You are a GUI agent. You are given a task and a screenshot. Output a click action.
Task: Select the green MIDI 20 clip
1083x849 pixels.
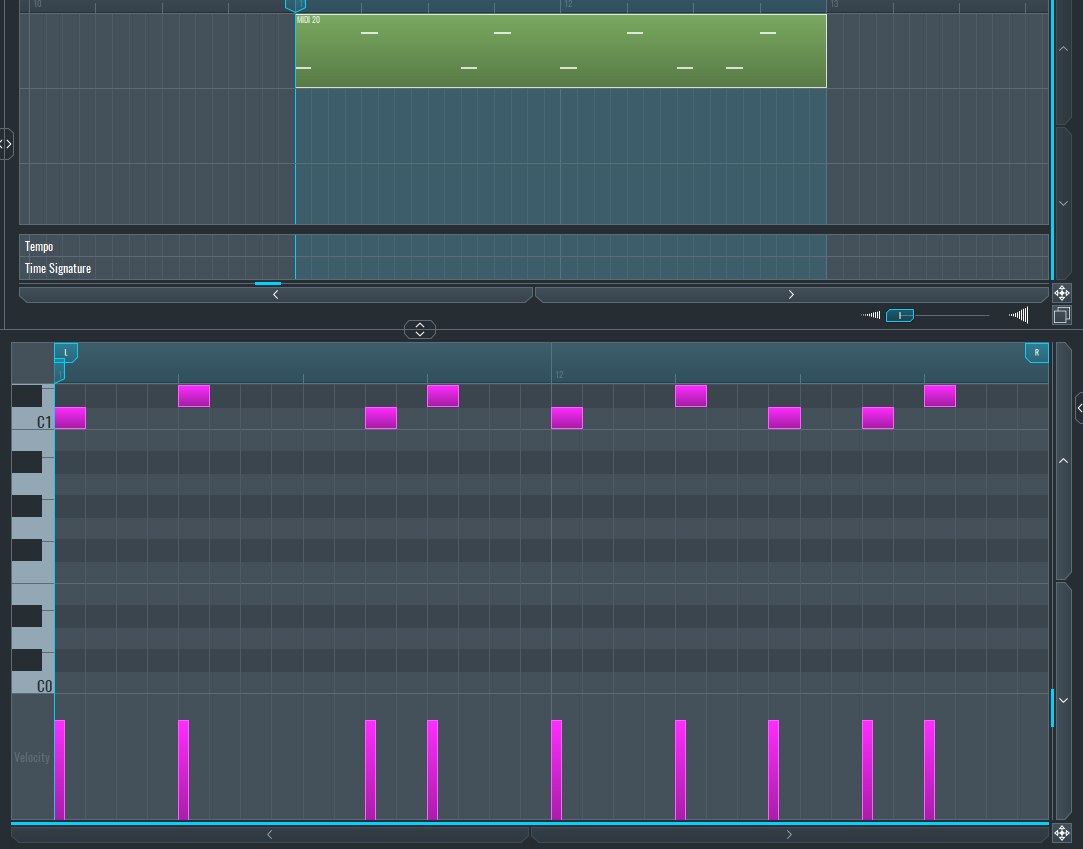click(x=561, y=51)
